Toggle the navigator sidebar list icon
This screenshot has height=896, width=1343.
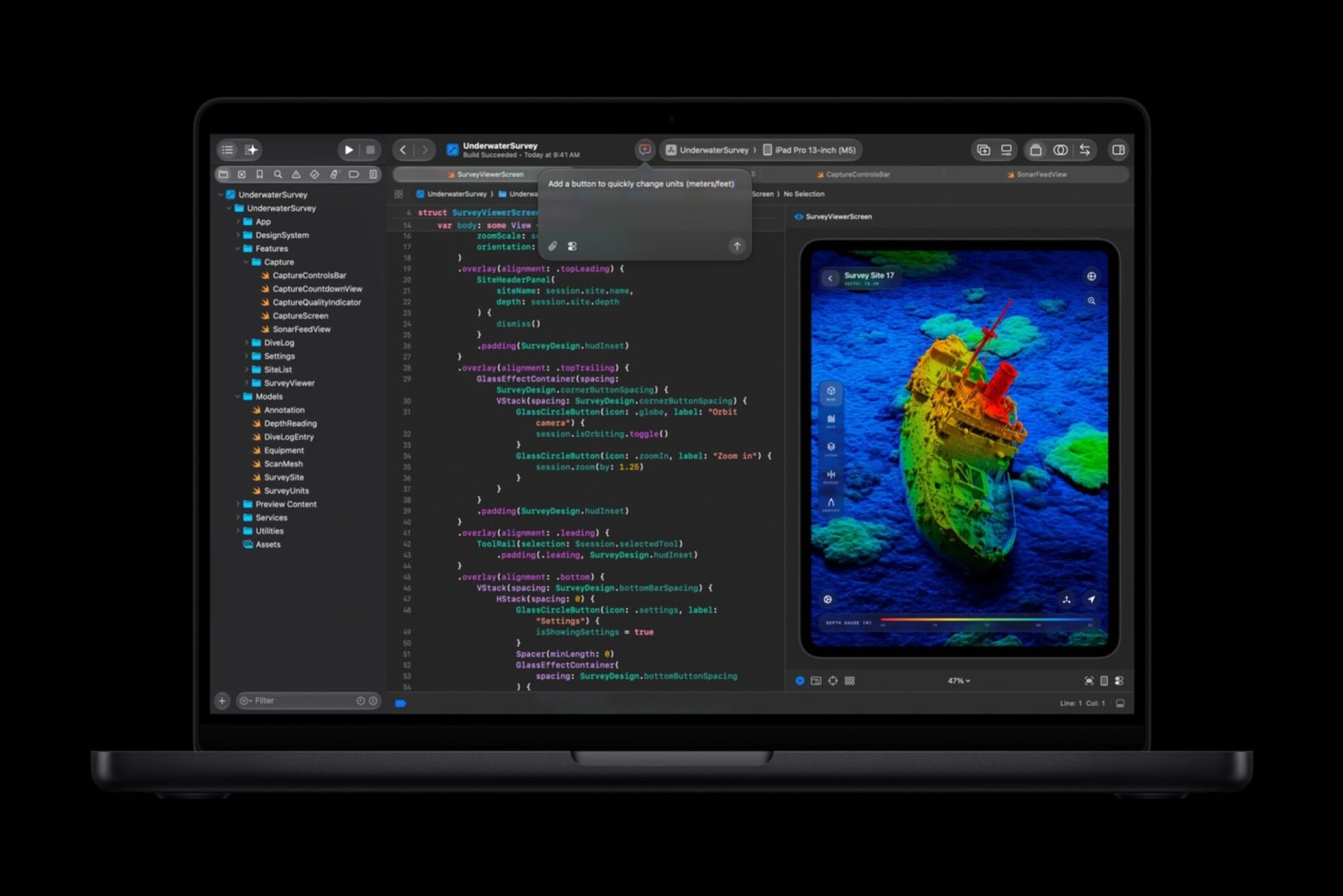click(228, 150)
